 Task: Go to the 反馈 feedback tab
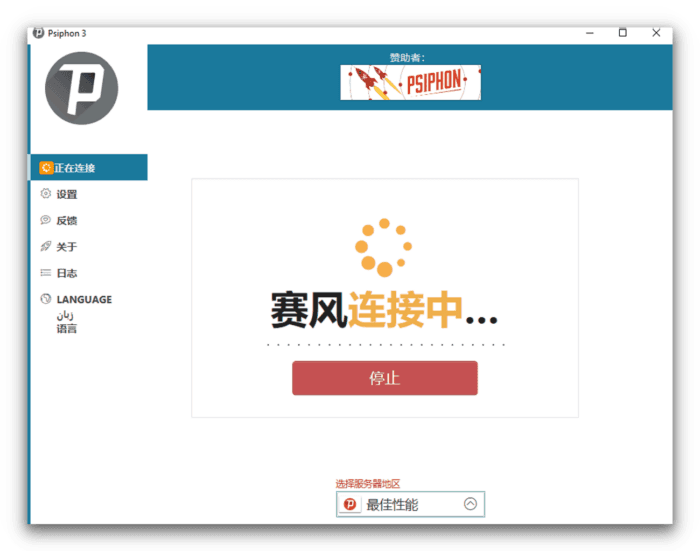(67, 220)
